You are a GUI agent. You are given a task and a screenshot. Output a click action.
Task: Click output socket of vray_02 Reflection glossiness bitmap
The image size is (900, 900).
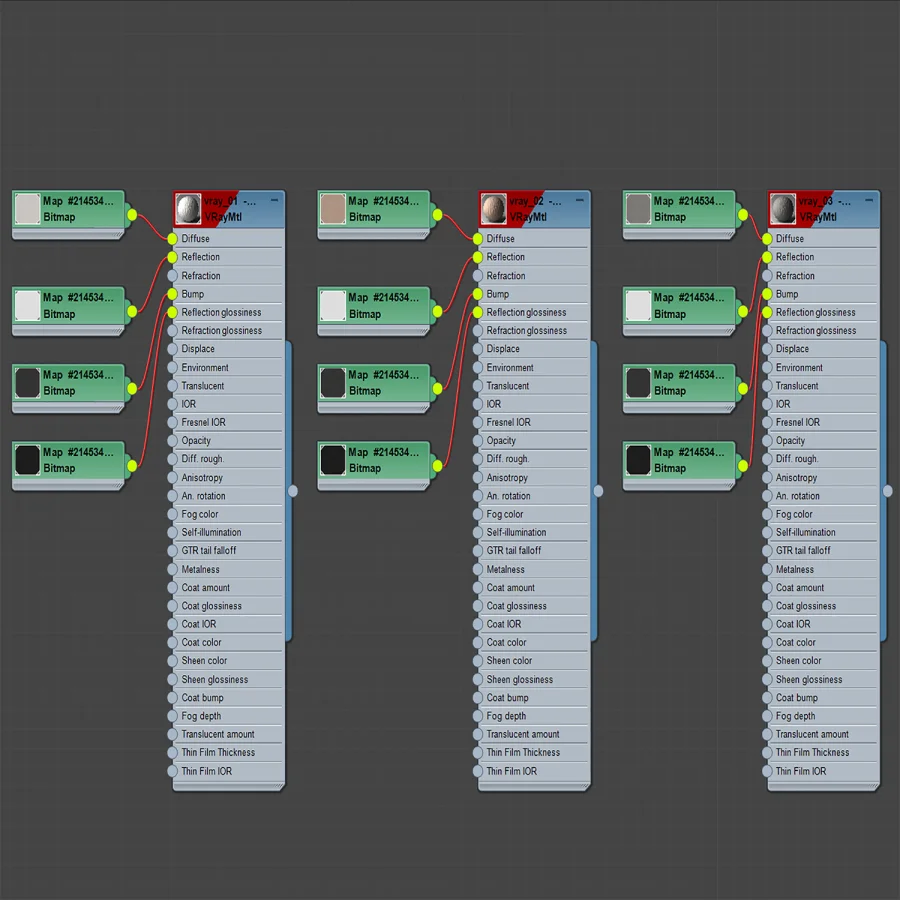(437, 465)
